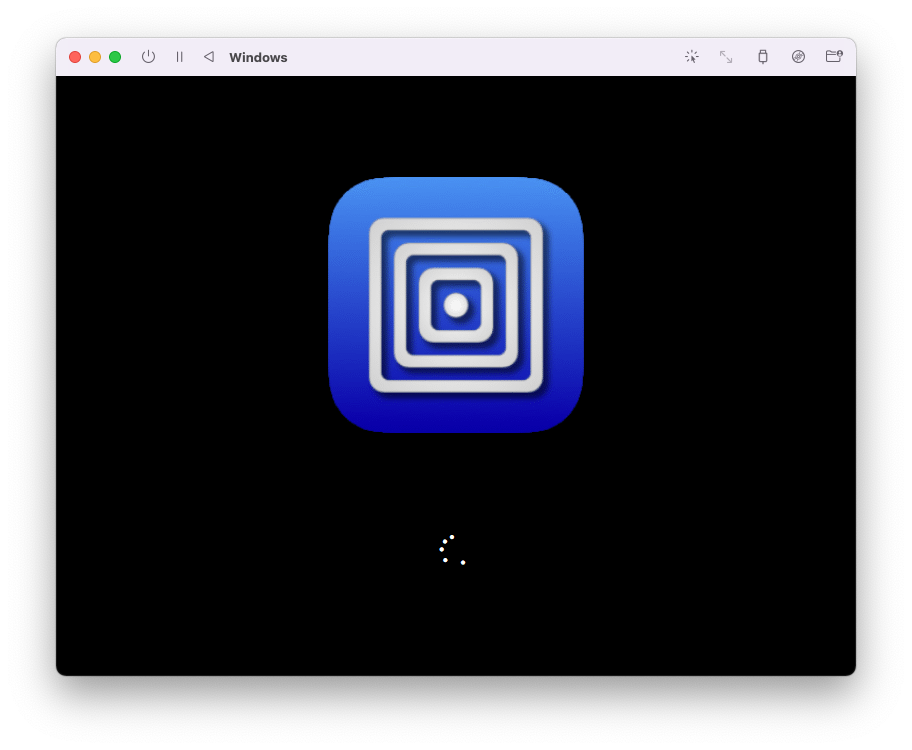The height and width of the screenshot is (750, 912).
Task: Open the USB device selection menu
Action: 762,57
